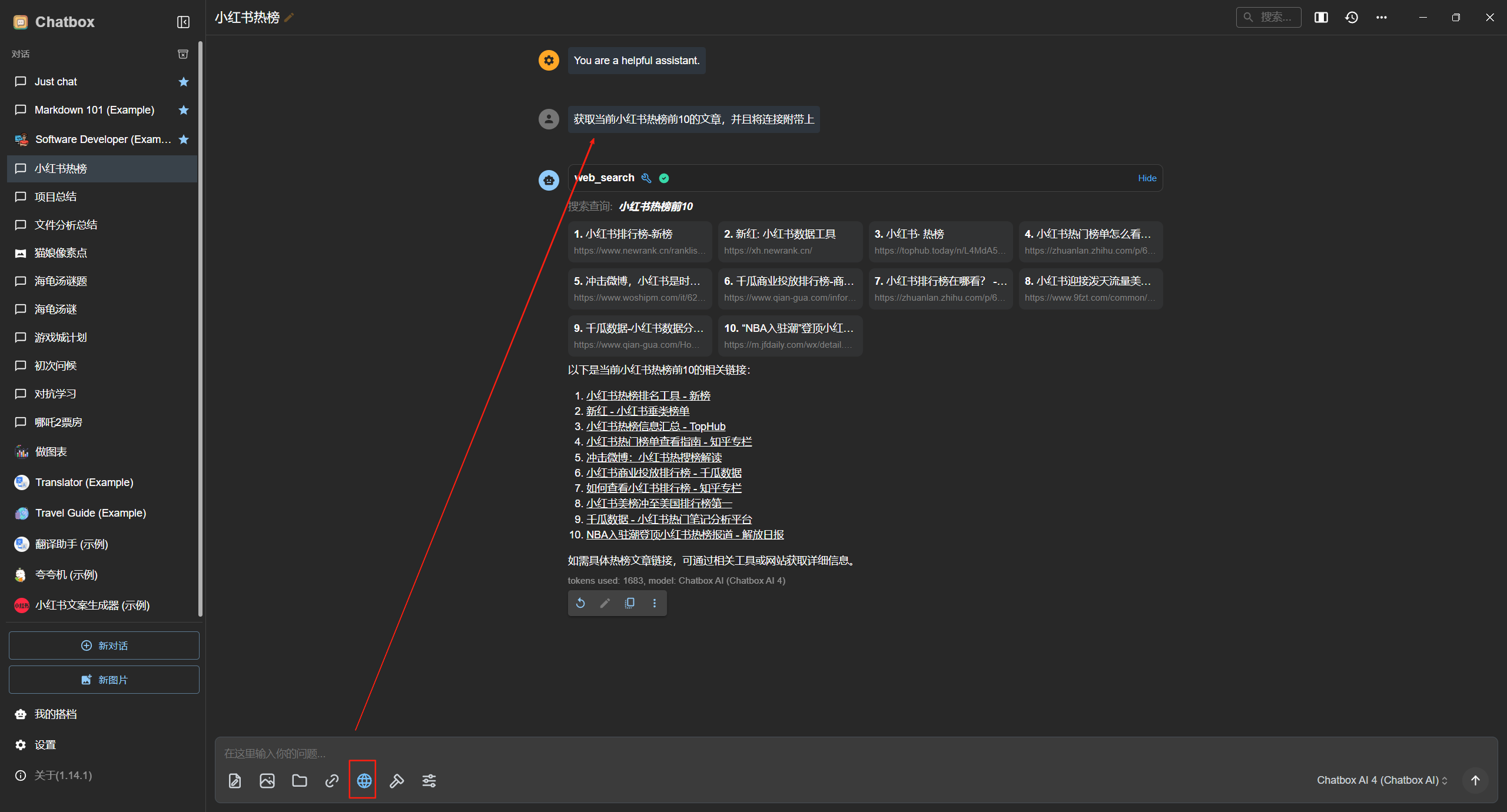Open more actions for the assistant message
The width and height of the screenshot is (1507, 812).
[x=654, y=603]
